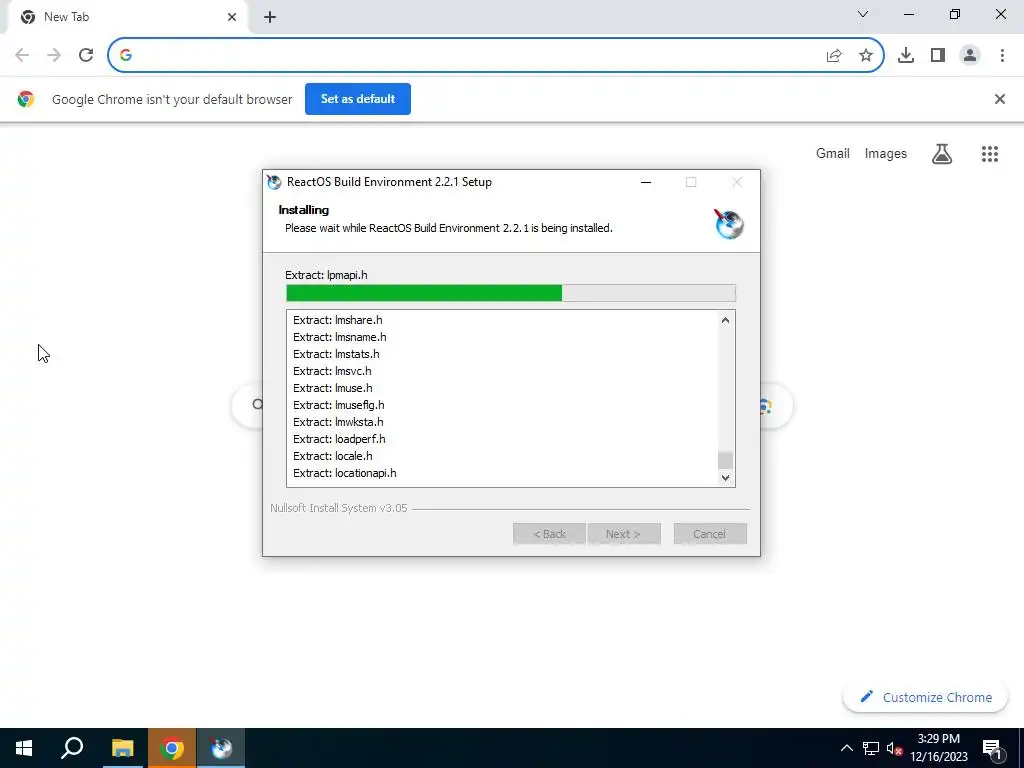This screenshot has width=1024, height=768.
Task: Click the Google Lens icon in search box
Action: (x=765, y=406)
